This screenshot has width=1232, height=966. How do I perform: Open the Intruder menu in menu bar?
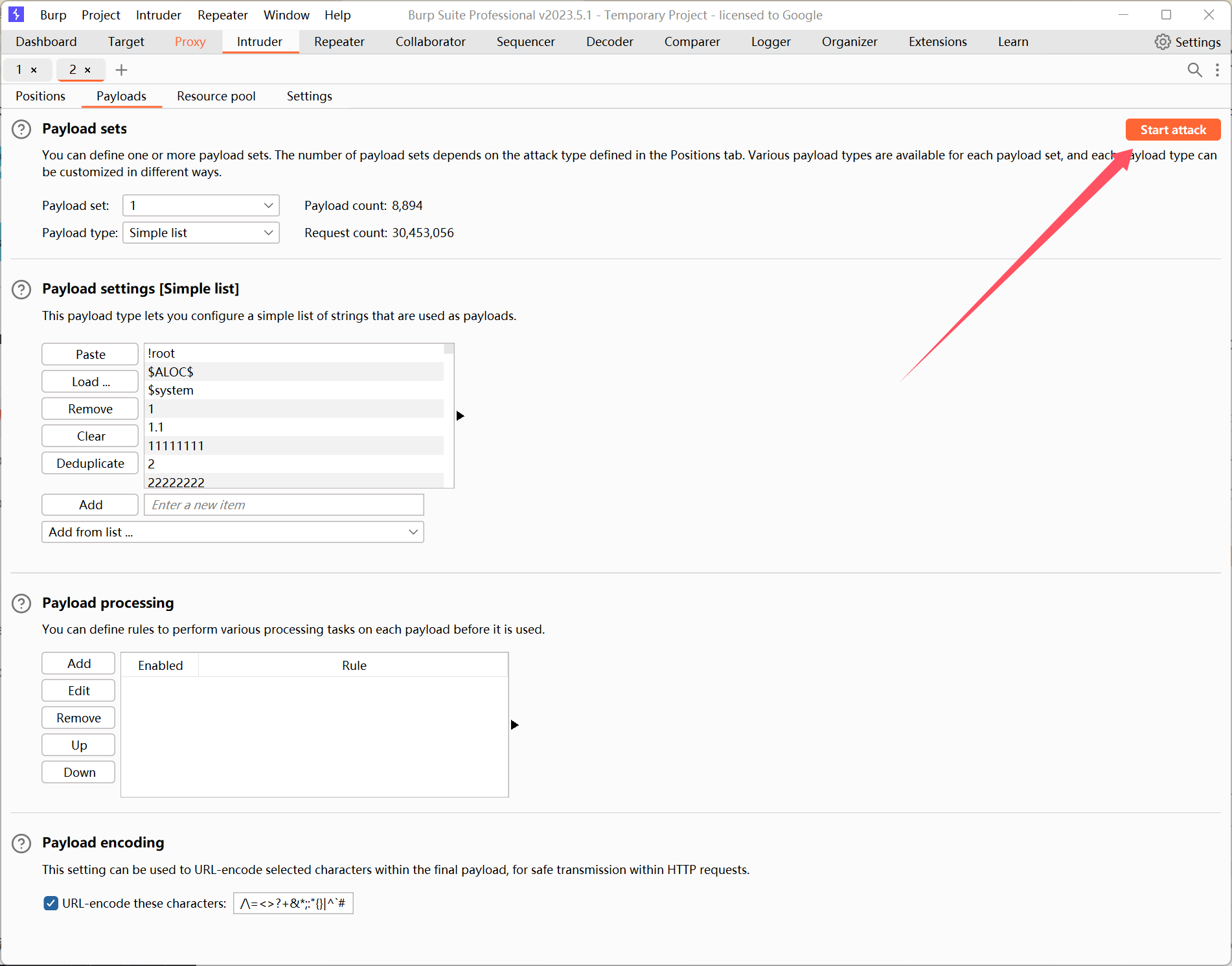(x=159, y=15)
